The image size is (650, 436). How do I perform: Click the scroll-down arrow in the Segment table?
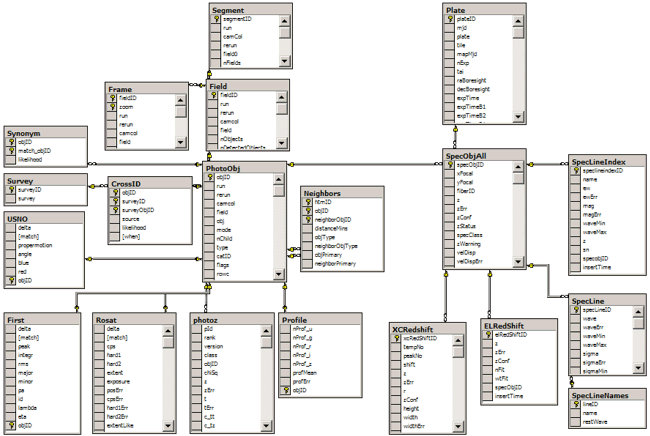pyautogui.click(x=285, y=60)
